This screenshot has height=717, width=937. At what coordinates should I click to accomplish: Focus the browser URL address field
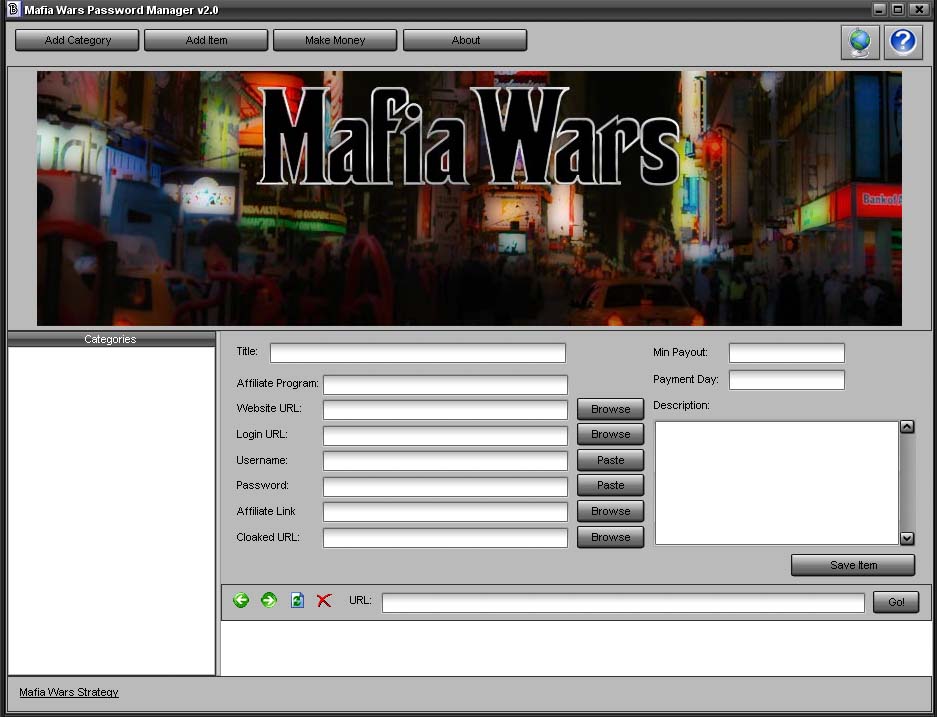pyautogui.click(x=623, y=603)
